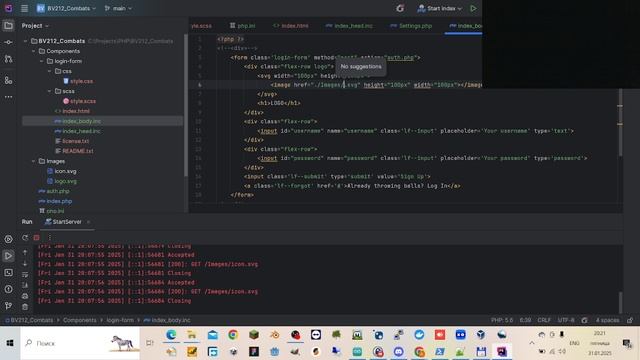Open Discord from the taskbar
This screenshot has width=640, height=360.
pyautogui.click(x=399, y=352)
